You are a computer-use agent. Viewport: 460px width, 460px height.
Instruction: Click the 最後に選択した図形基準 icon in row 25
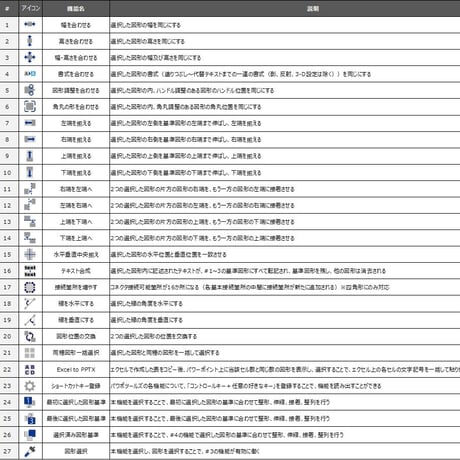30,418
